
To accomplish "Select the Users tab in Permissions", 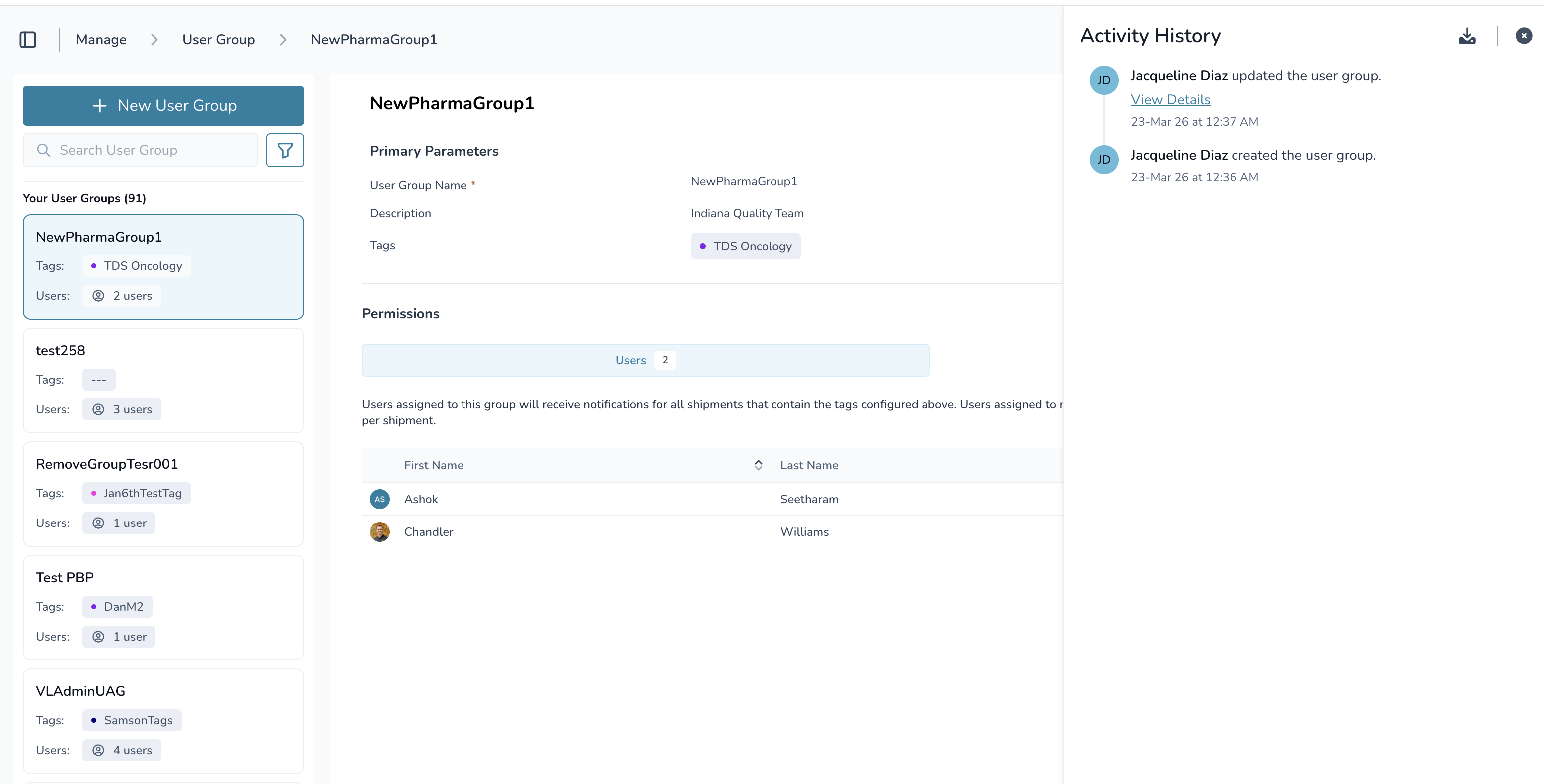I will (x=645, y=360).
